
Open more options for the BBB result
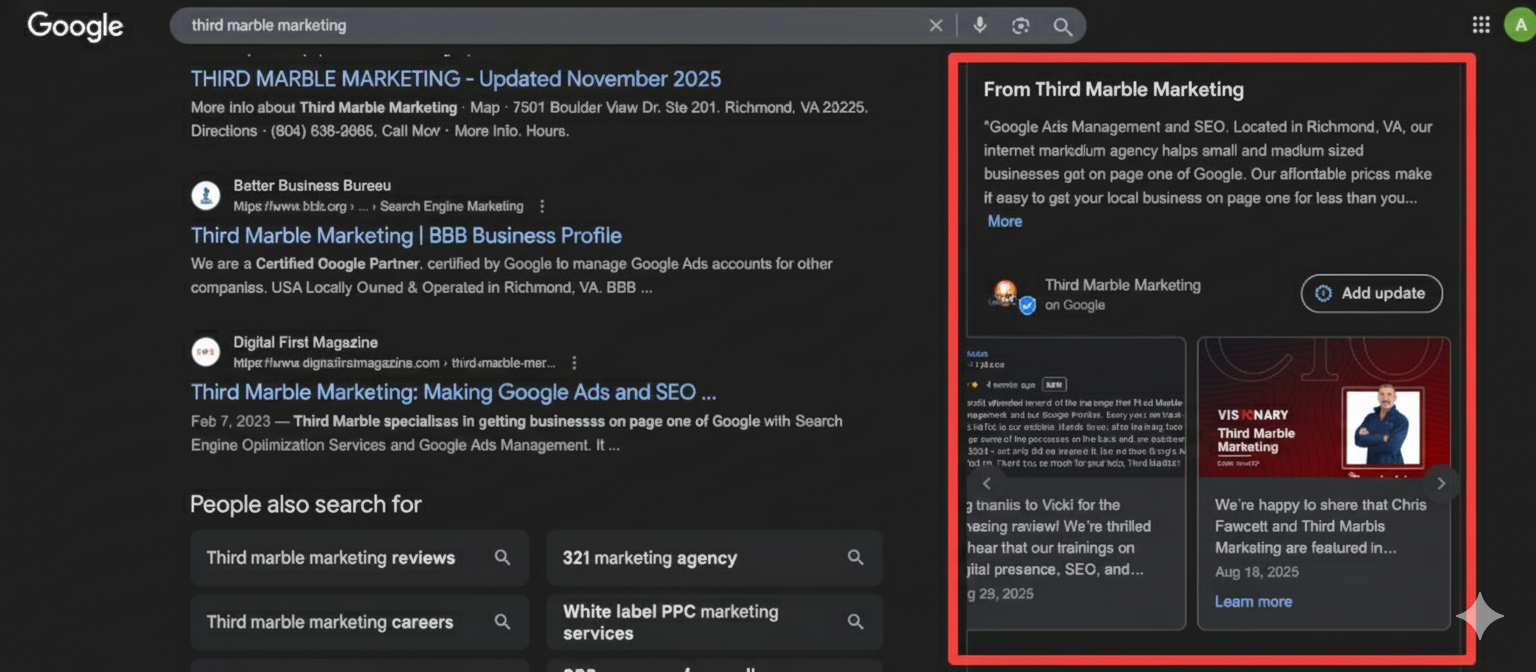pos(542,206)
